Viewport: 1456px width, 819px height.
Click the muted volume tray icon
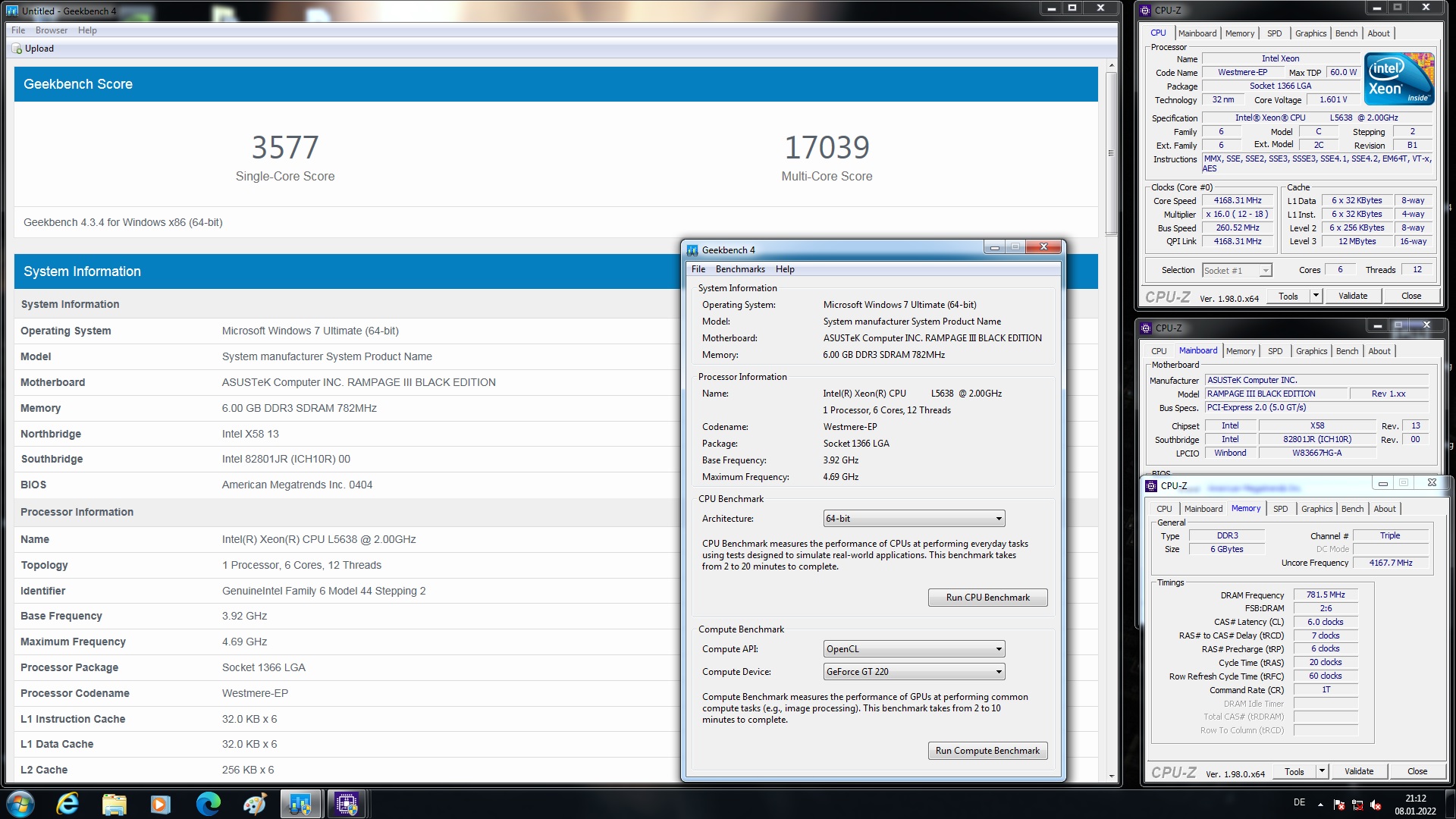pos(1376,805)
